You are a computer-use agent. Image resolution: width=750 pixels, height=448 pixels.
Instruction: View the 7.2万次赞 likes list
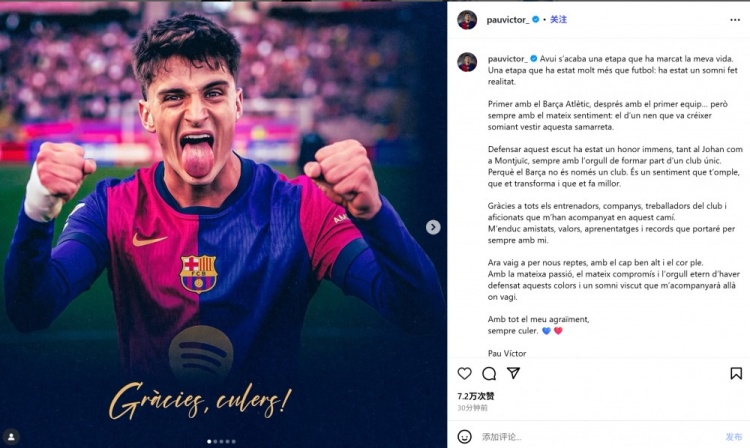click(473, 396)
